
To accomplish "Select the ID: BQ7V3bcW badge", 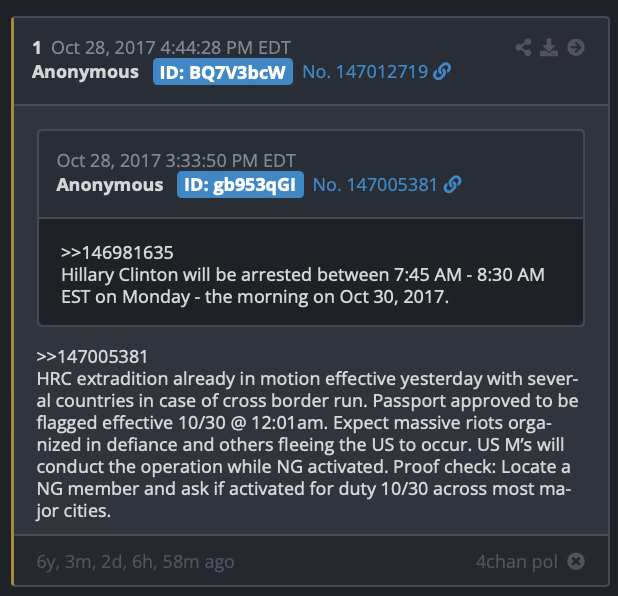I will tap(223, 72).
